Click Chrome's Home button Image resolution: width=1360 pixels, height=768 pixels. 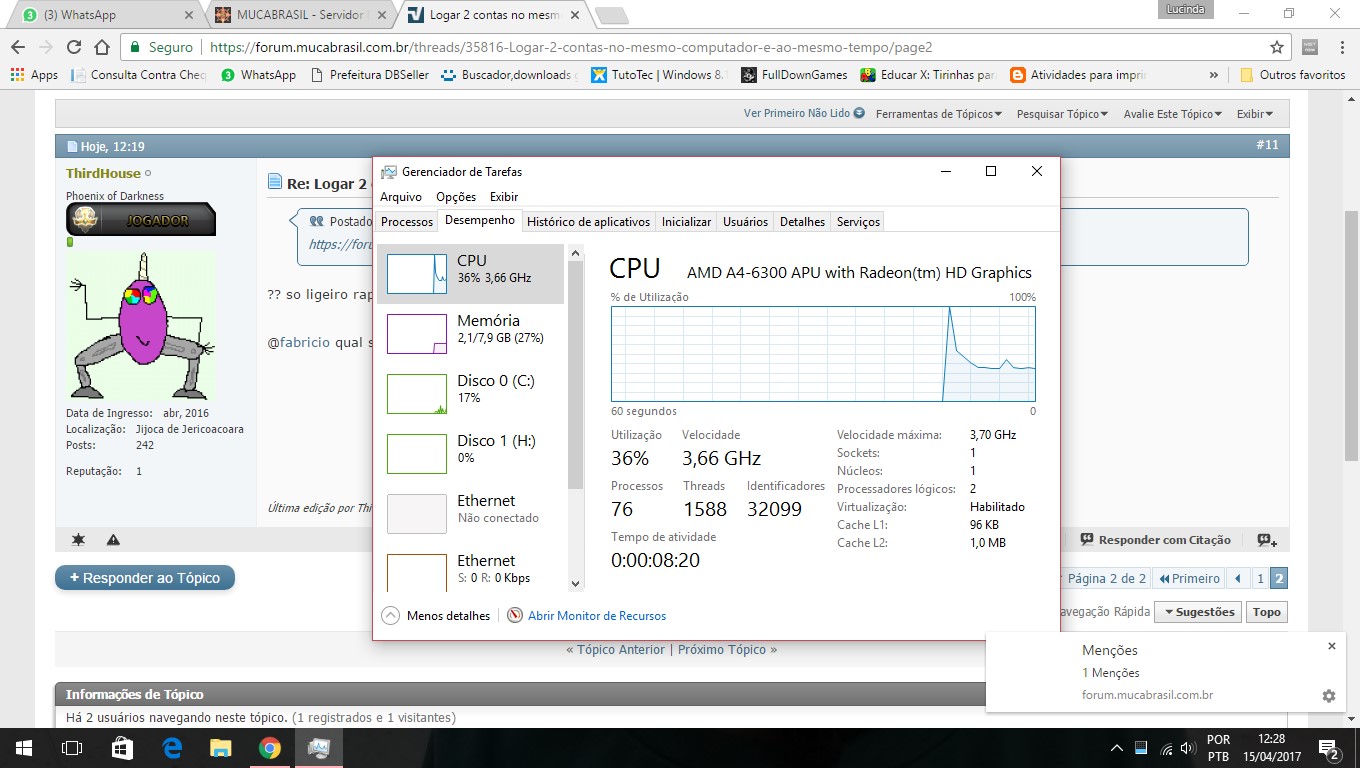click(x=102, y=47)
